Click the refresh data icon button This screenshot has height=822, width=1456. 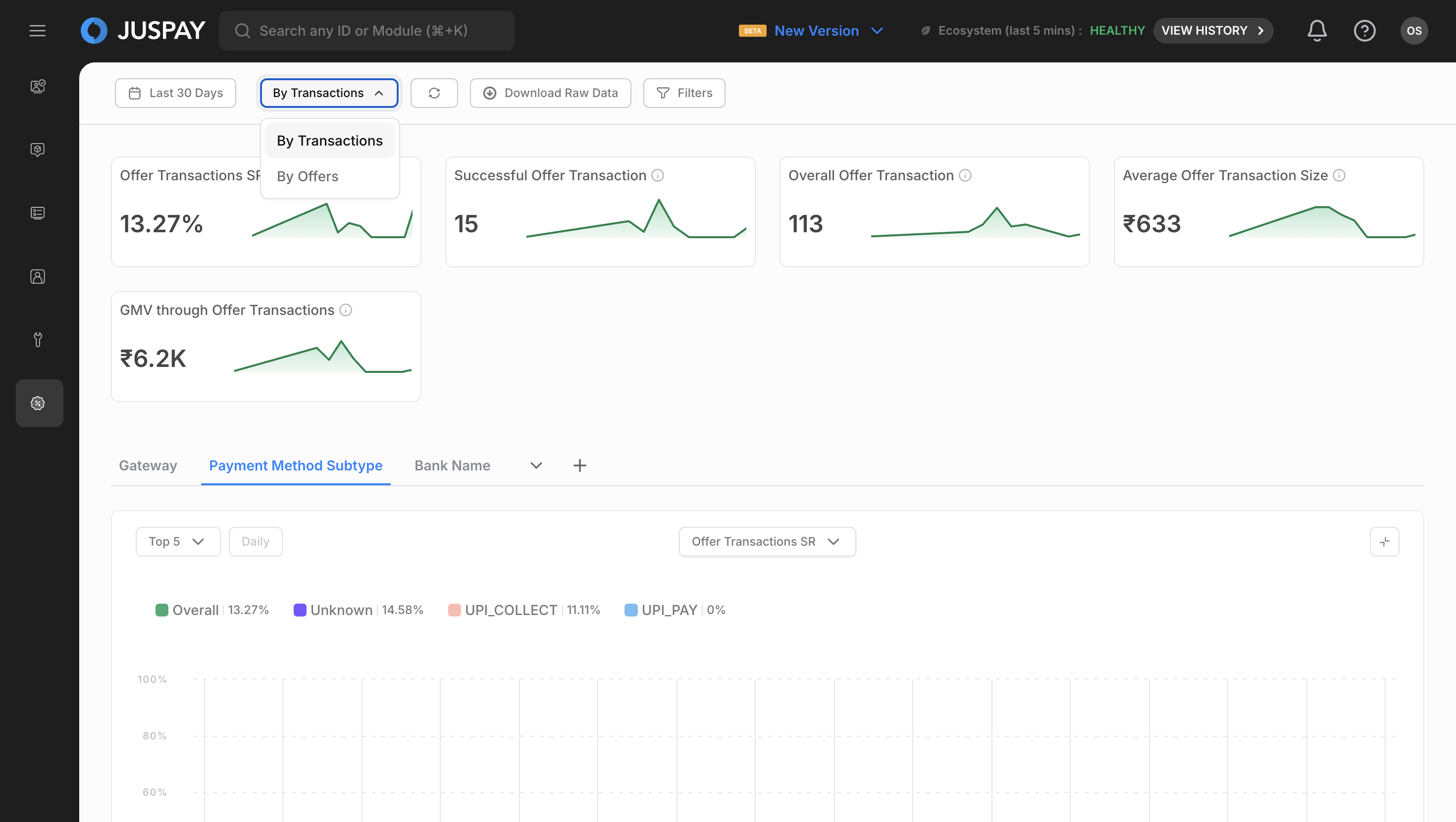433,93
